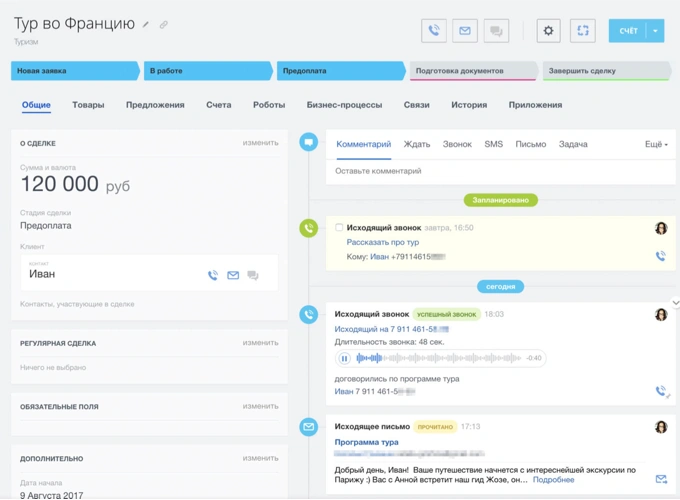Open chat via header speech bubble icon
This screenshot has width=680, height=500.
(x=496, y=31)
